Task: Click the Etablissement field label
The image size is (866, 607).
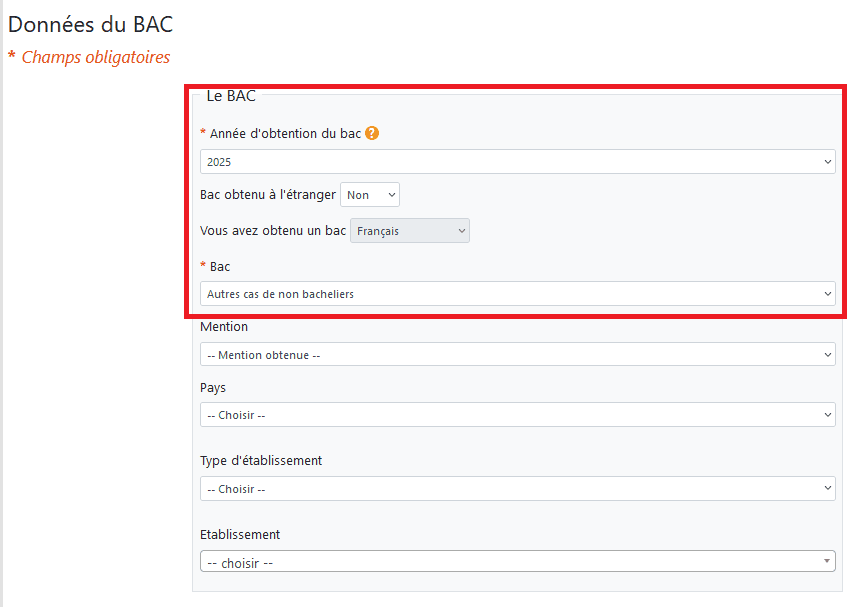Action: [x=240, y=535]
